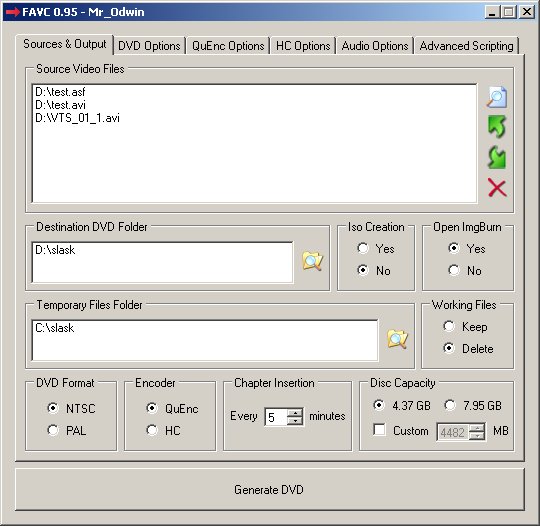Increase chapter insertion minutes with up arrow
This screenshot has width=540, height=526.
[x=295, y=412]
